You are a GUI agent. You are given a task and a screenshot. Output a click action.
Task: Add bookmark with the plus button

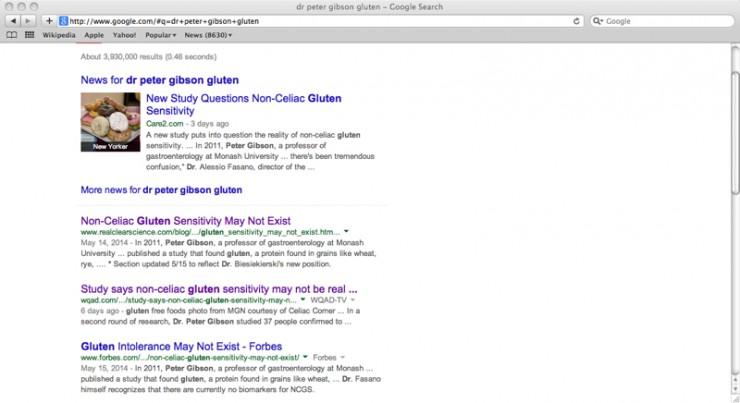click(x=49, y=21)
